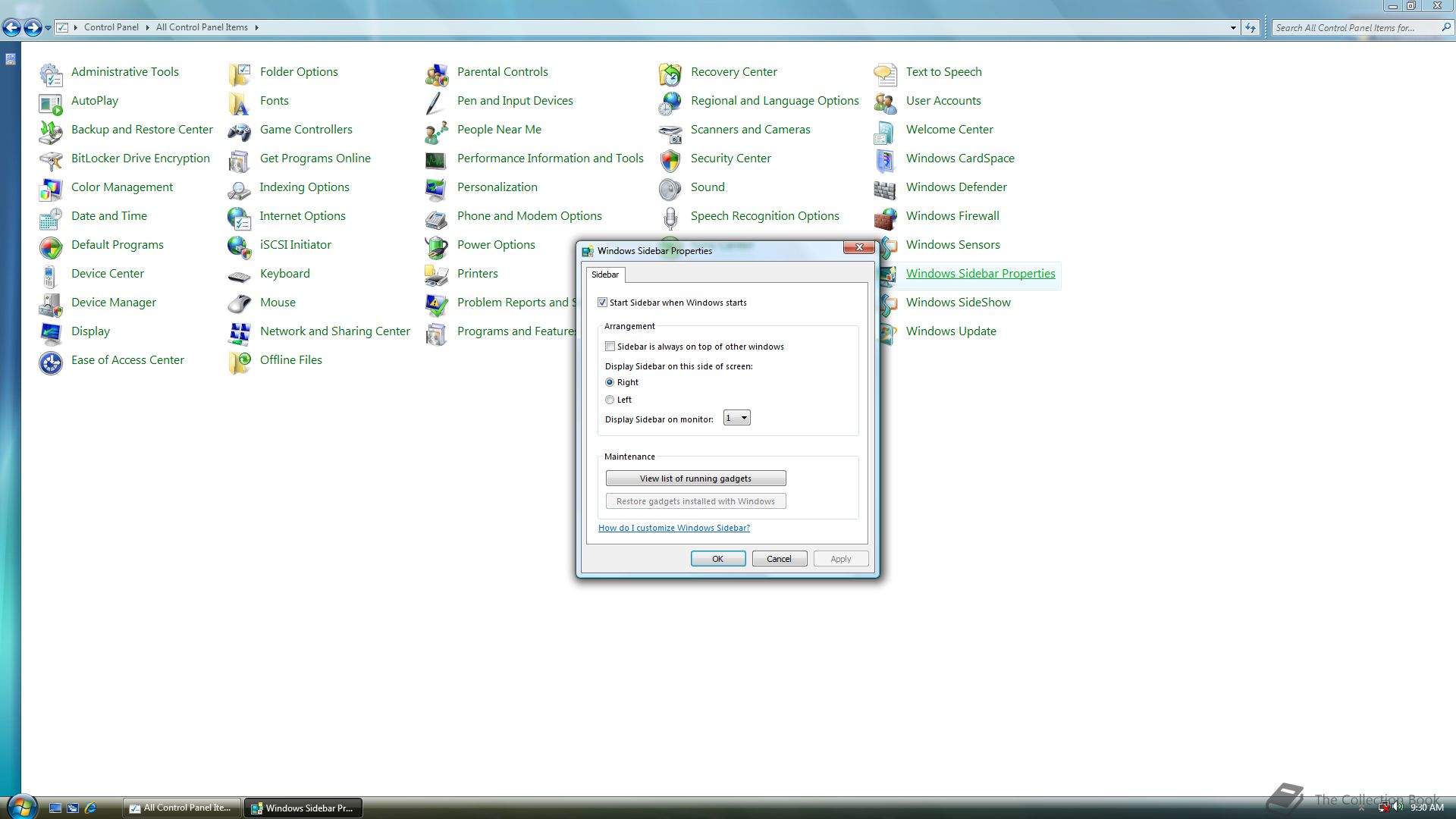Expand All Control Panel Items breadcrumb arrow
The height and width of the screenshot is (819, 1456).
point(256,27)
